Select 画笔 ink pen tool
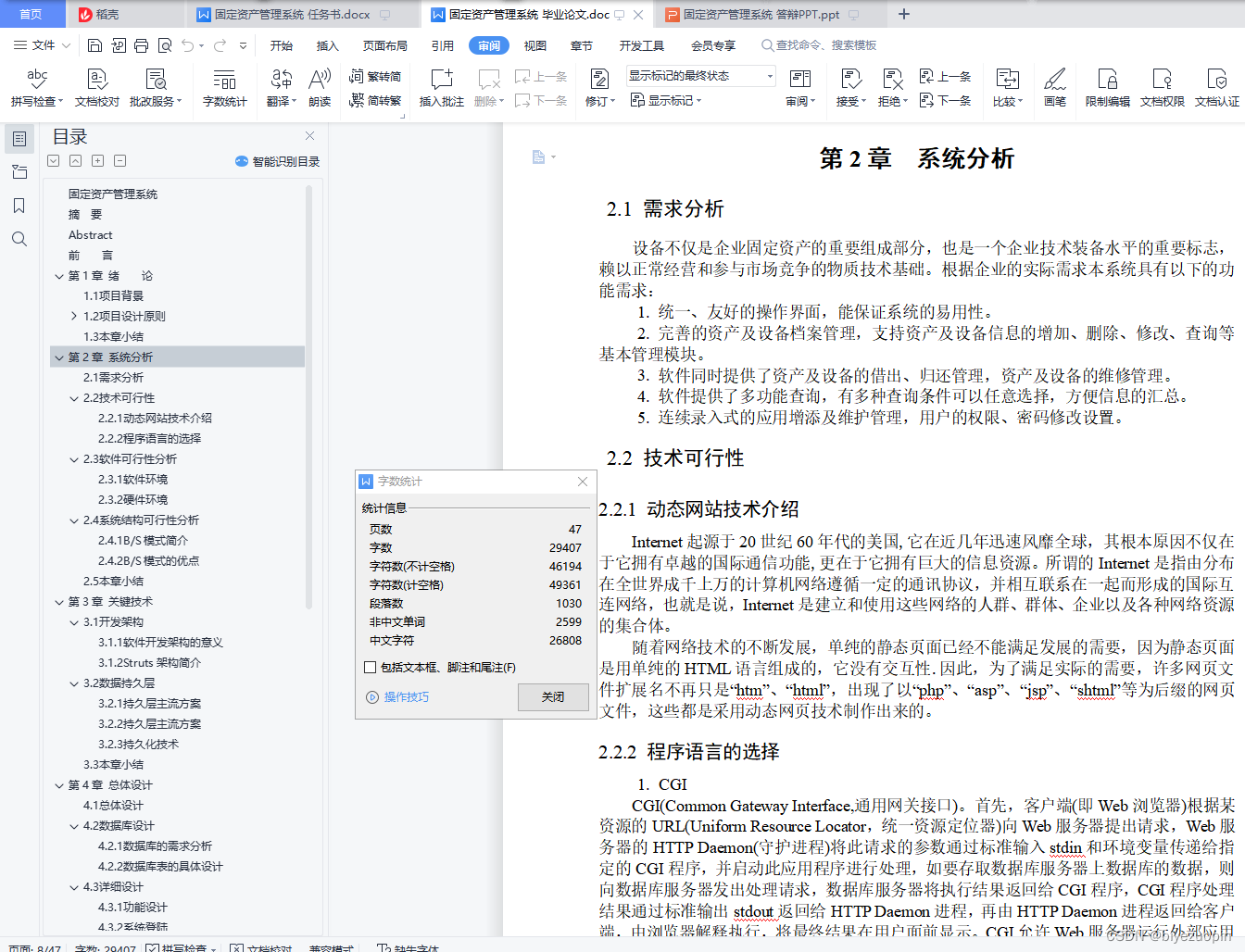This screenshot has height=952, width=1245. [x=1055, y=88]
